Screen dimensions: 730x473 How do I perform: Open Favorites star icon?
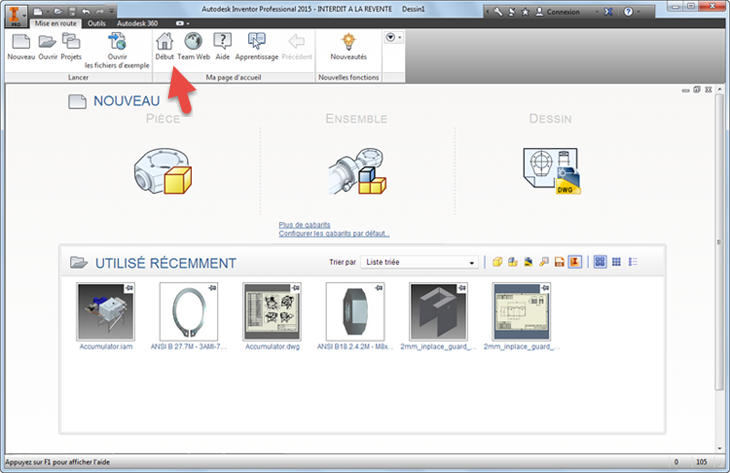525,12
